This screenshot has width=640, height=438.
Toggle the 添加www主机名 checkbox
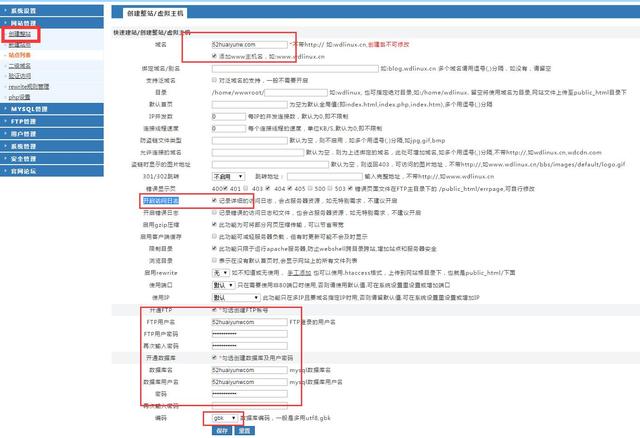pos(216,57)
